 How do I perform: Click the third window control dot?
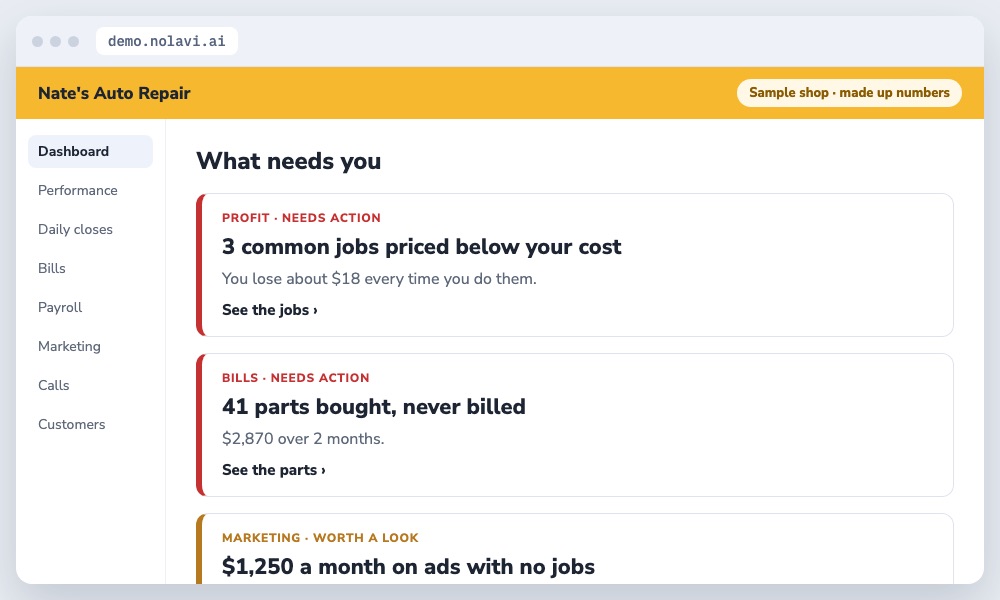73,41
